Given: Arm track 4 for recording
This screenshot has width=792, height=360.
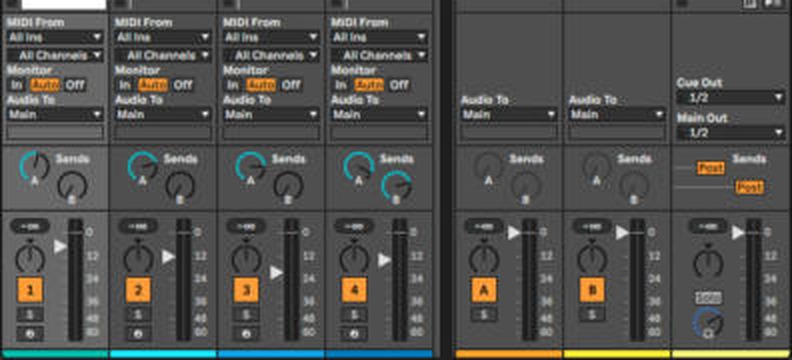Looking at the screenshot, I should 355,334.
